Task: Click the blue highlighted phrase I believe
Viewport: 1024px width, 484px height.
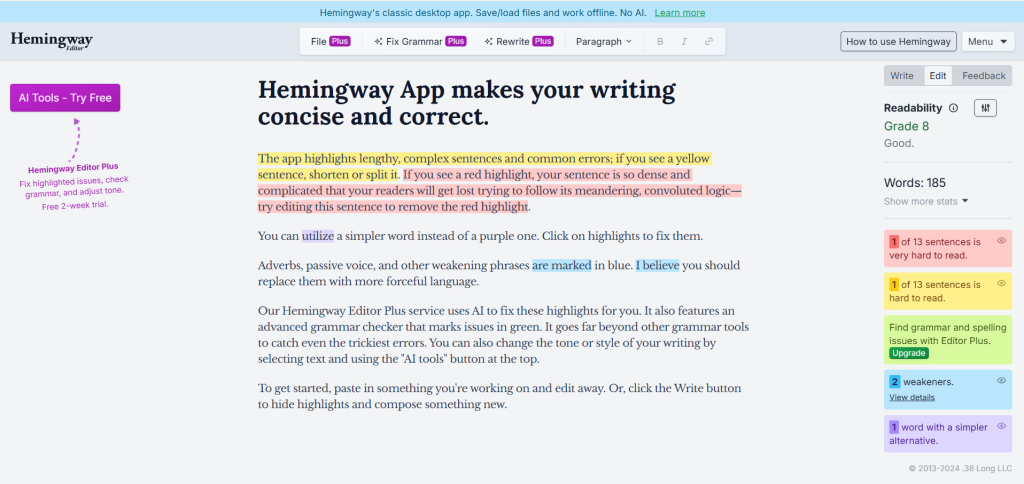Action: [658, 266]
